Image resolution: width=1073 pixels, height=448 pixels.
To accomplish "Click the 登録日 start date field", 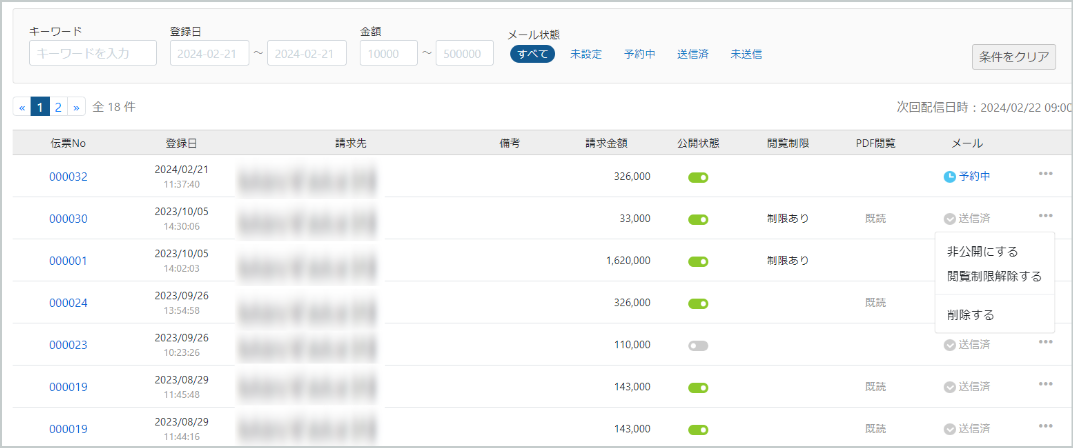I will [x=209, y=53].
